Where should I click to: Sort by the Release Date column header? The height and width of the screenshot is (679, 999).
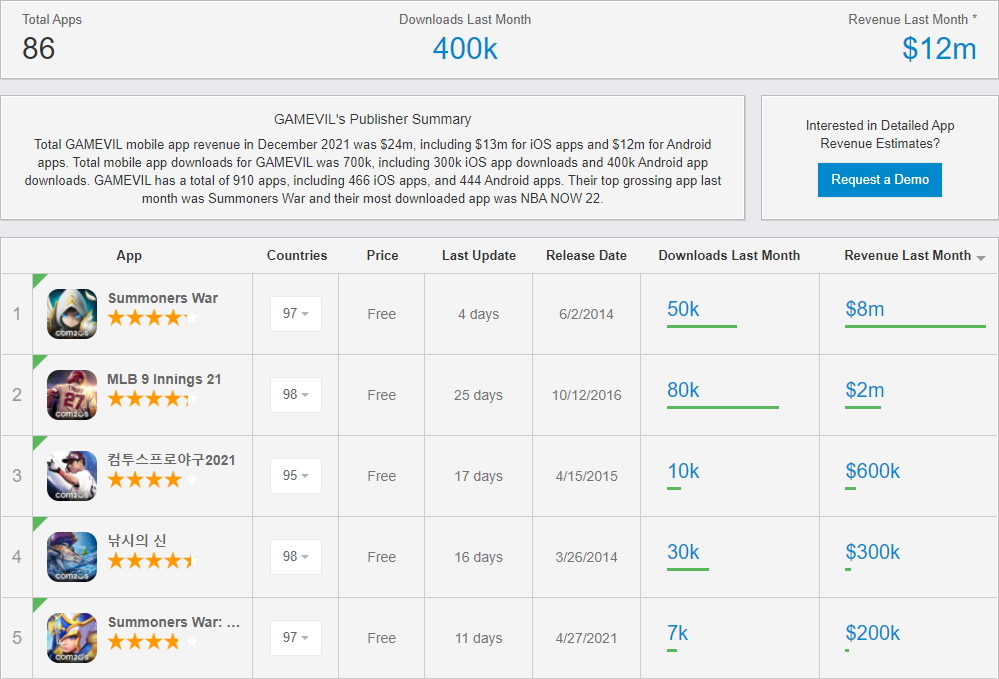coord(586,255)
